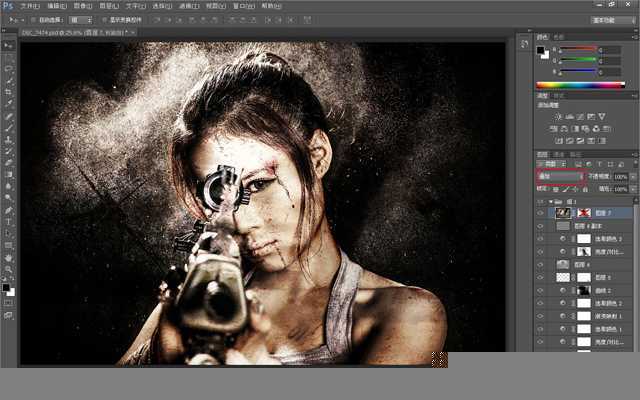
Task: Pick a color from the spectrum ramp
Action: (580, 85)
